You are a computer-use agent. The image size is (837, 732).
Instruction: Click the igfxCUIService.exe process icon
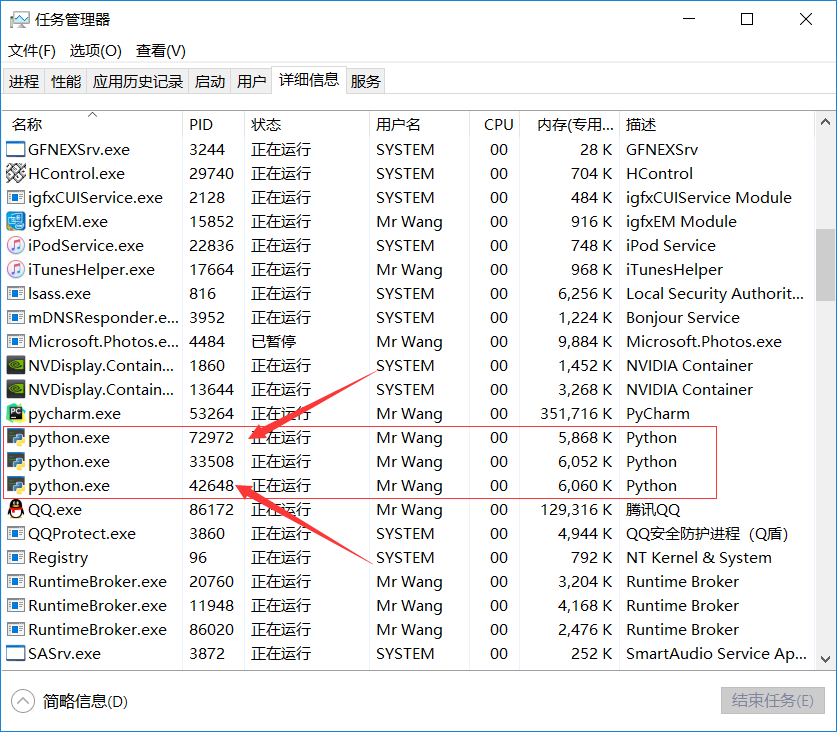tap(15, 198)
